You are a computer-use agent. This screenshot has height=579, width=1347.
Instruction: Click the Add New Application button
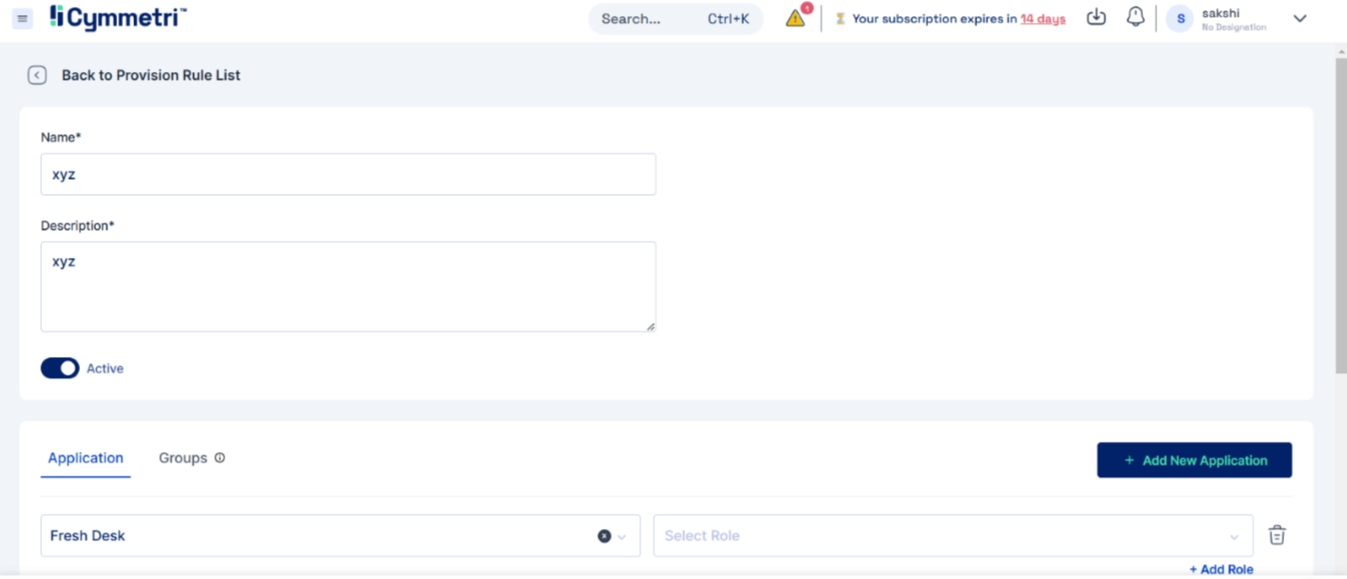[x=1194, y=460]
